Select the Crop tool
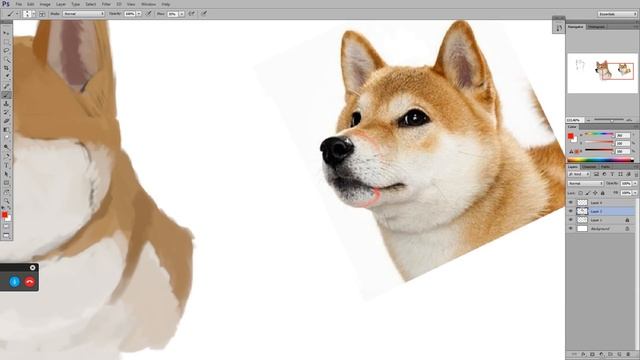Image resolution: width=640 pixels, height=360 pixels. pos(6,68)
